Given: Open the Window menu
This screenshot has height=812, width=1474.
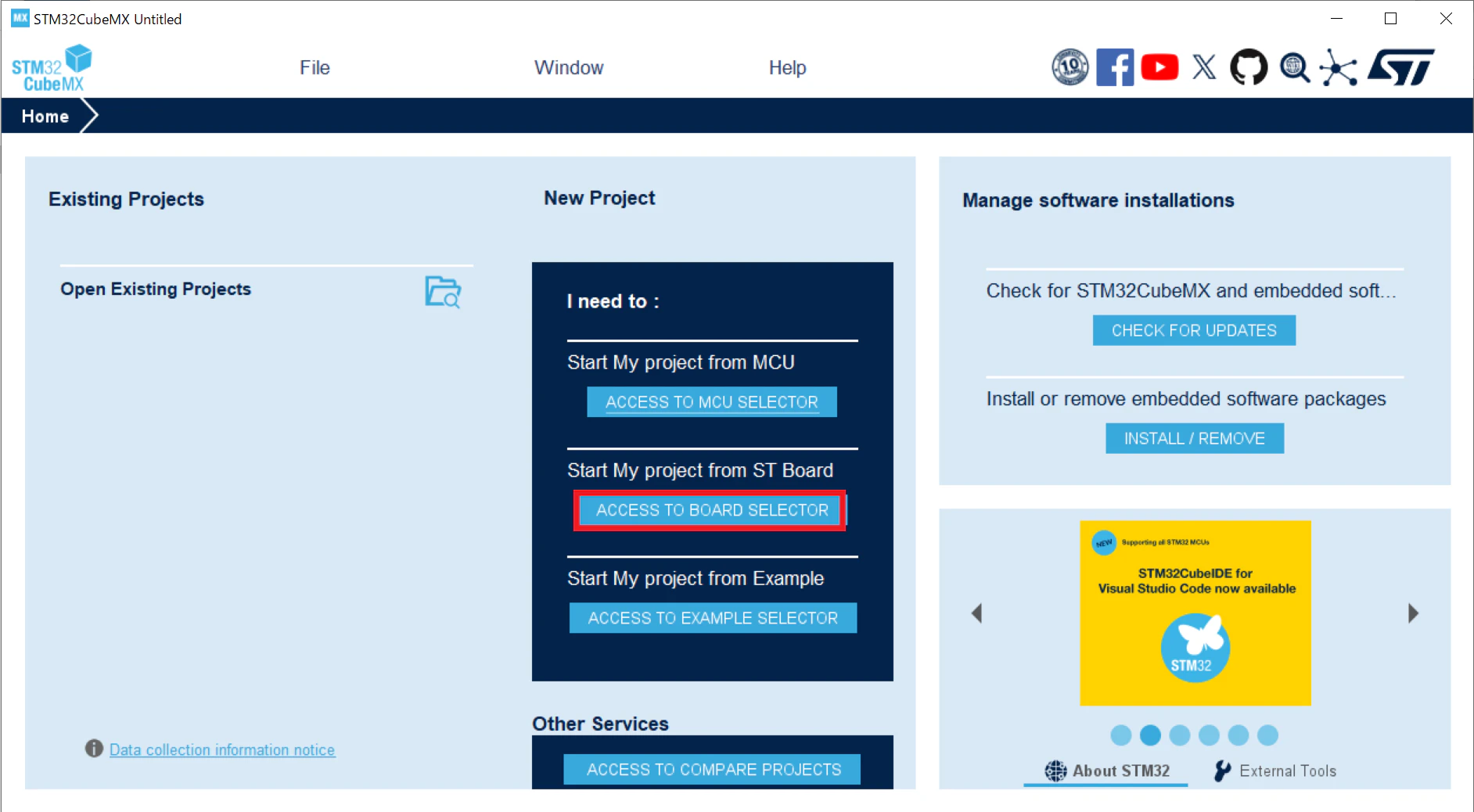Looking at the screenshot, I should point(569,68).
